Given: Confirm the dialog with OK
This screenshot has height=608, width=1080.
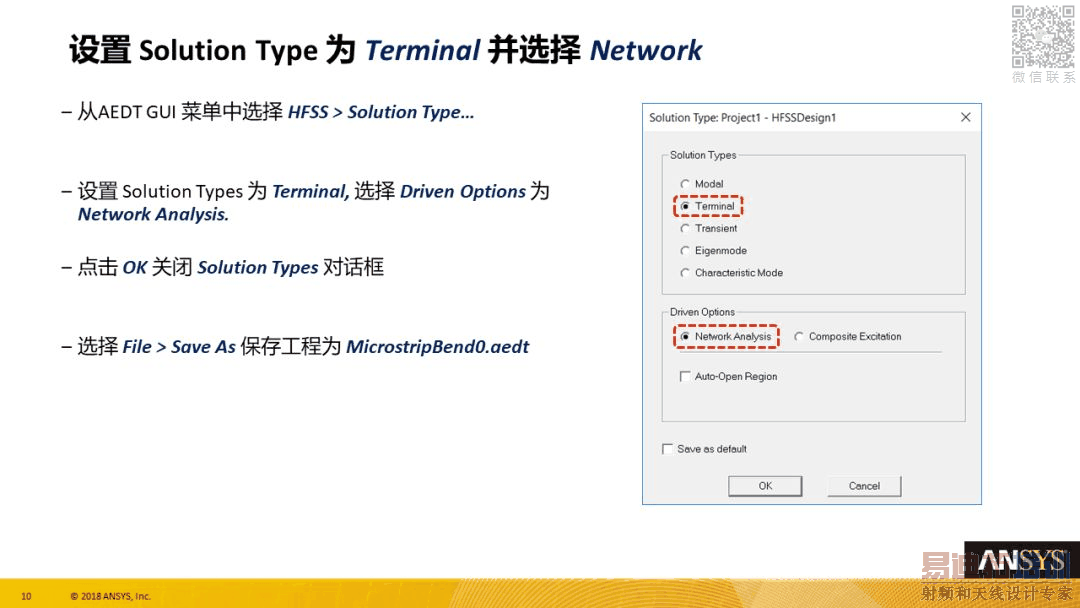Looking at the screenshot, I should [x=765, y=485].
